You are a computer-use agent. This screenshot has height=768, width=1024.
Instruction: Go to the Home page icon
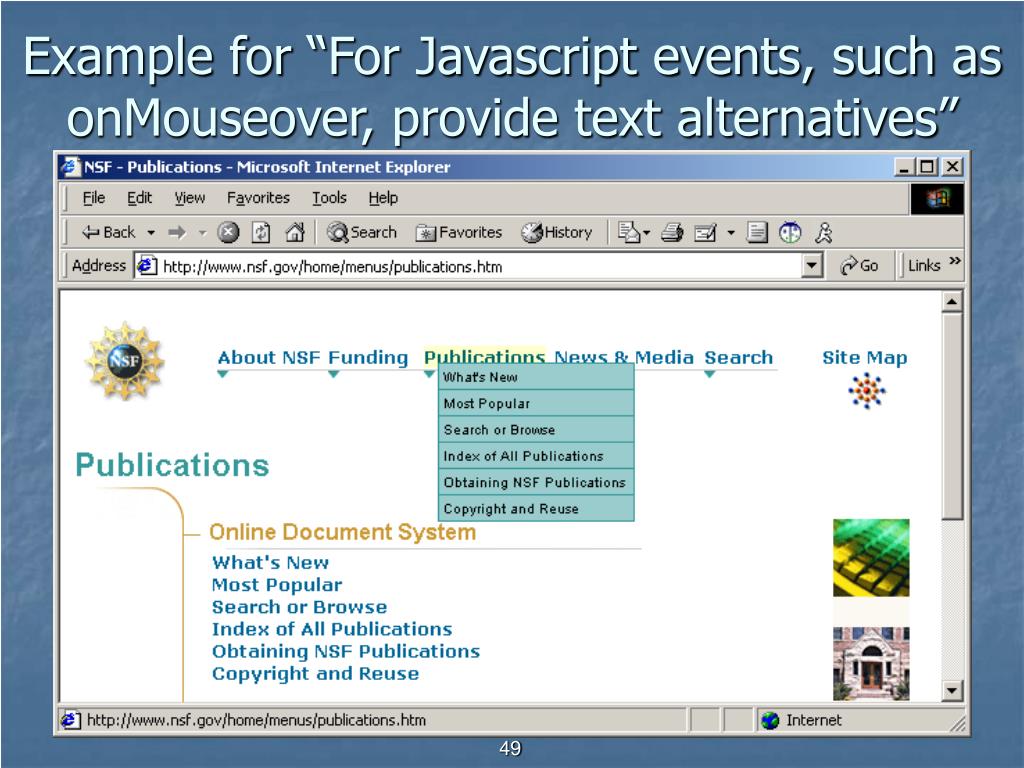point(295,232)
